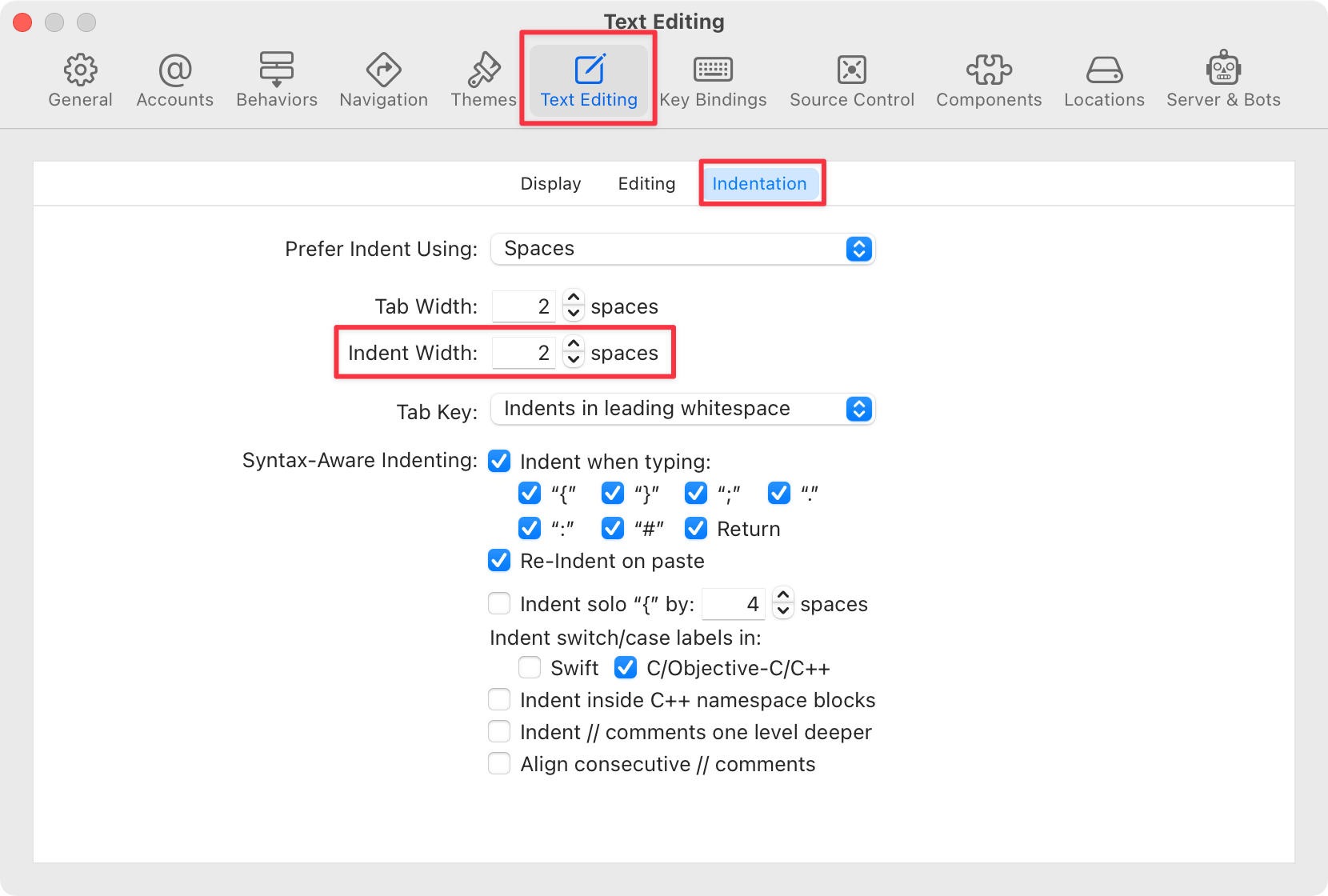Enable Align consecutive // comments
This screenshot has height=896, width=1328.
pos(499,763)
